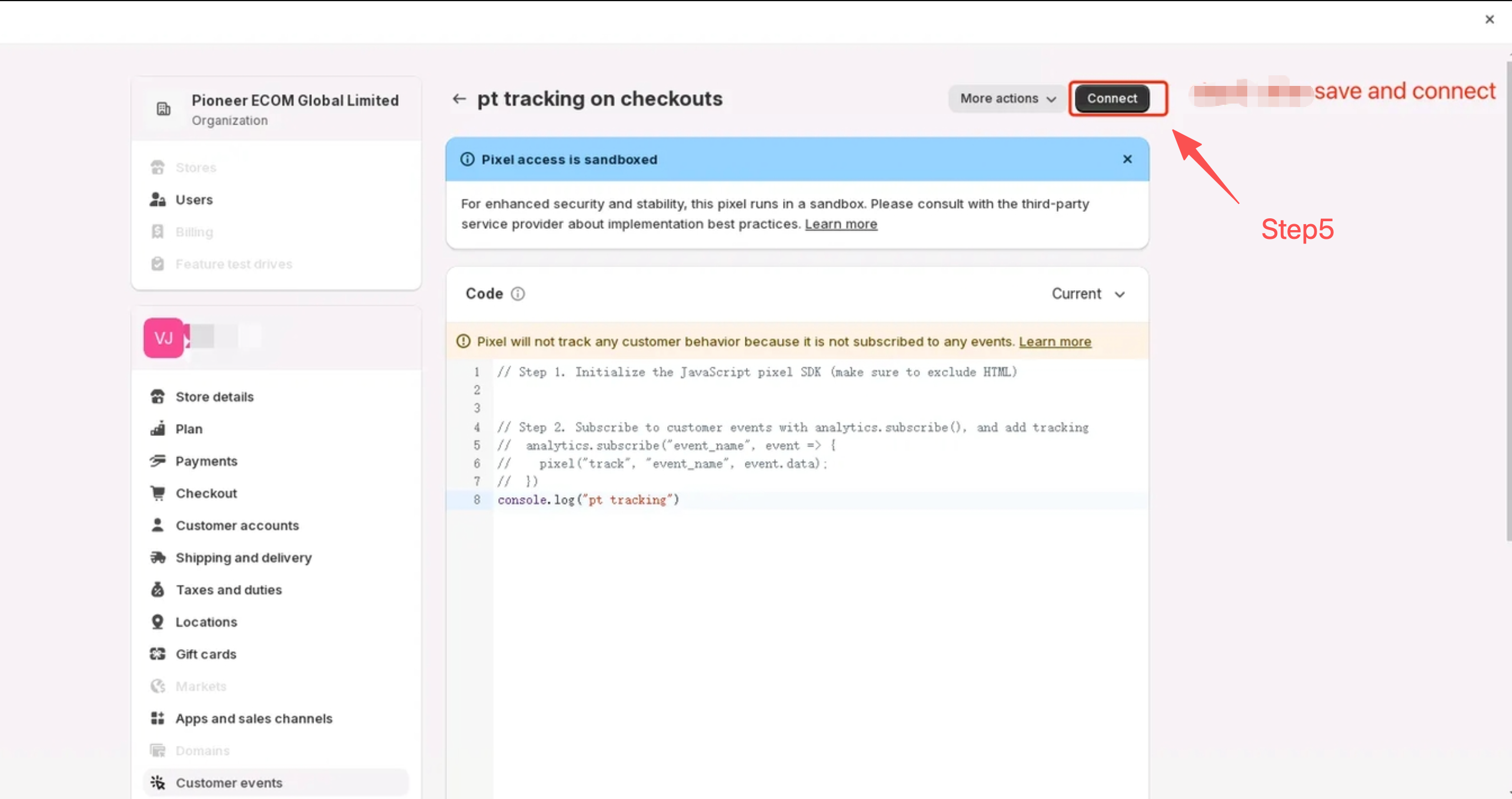The image size is (1512, 799).
Task: Click the Locations pin icon
Action: pyautogui.click(x=158, y=622)
